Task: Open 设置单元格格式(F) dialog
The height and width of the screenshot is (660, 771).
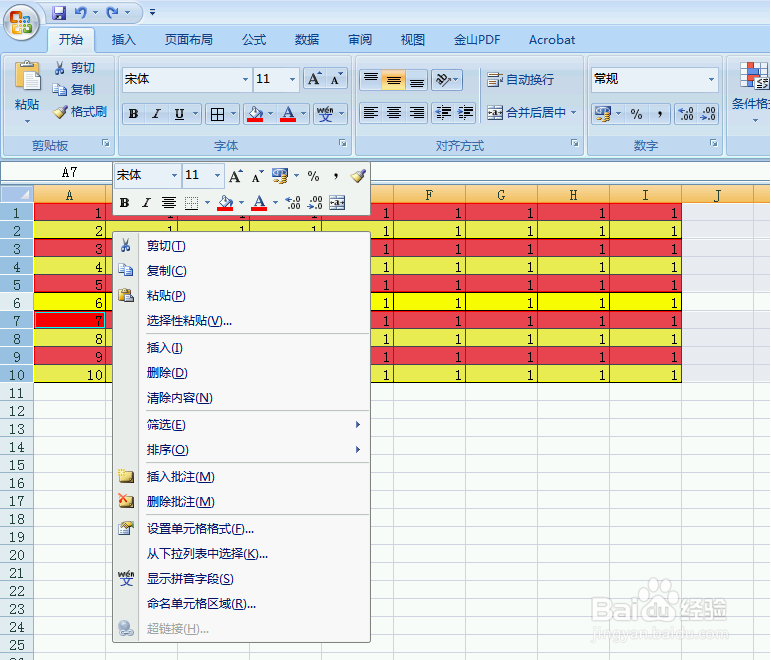Action: [241, 529]
